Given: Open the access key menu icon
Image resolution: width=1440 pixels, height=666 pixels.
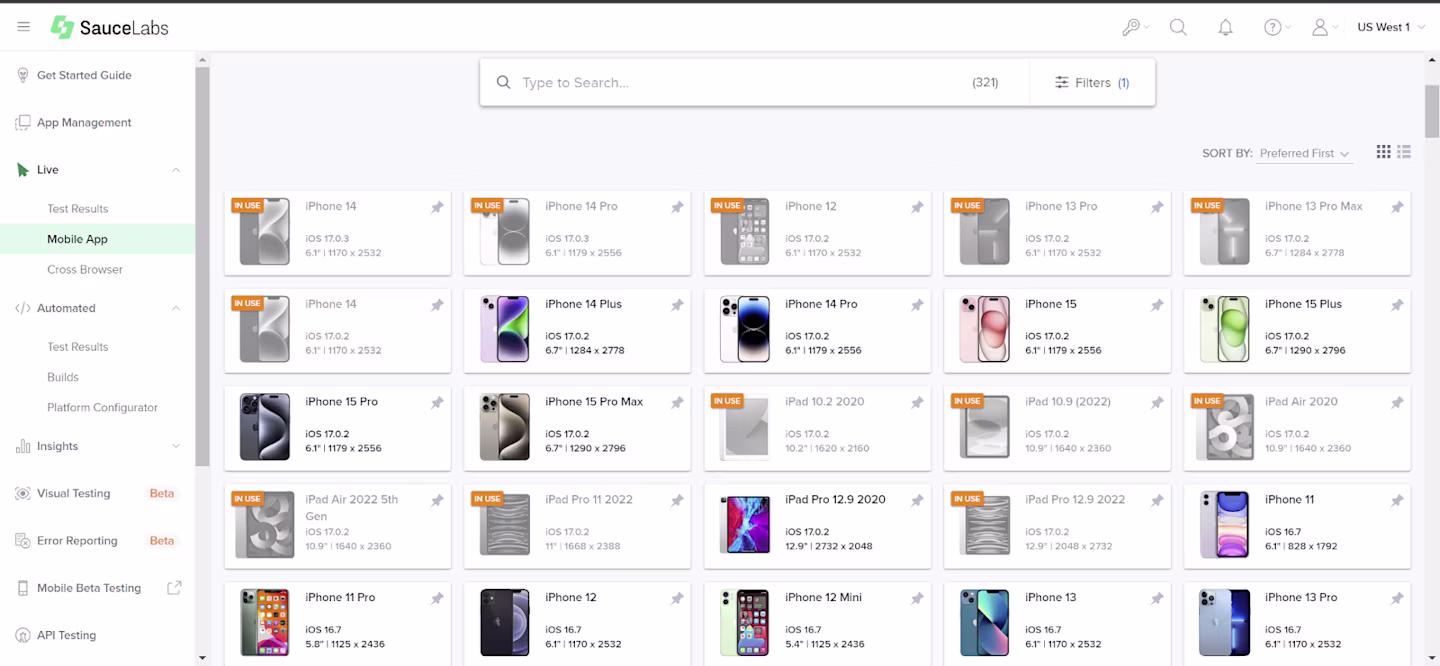Looking at the screenshot, I should pos(1131,28).
